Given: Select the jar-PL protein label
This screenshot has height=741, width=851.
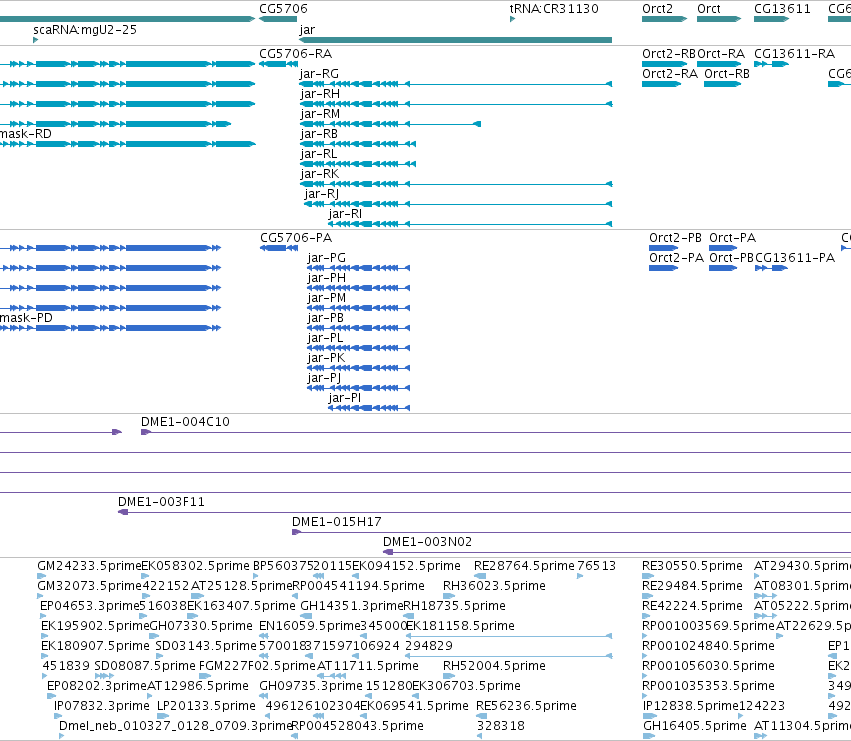Looking at the screenshot, I should tap(325, 338).
